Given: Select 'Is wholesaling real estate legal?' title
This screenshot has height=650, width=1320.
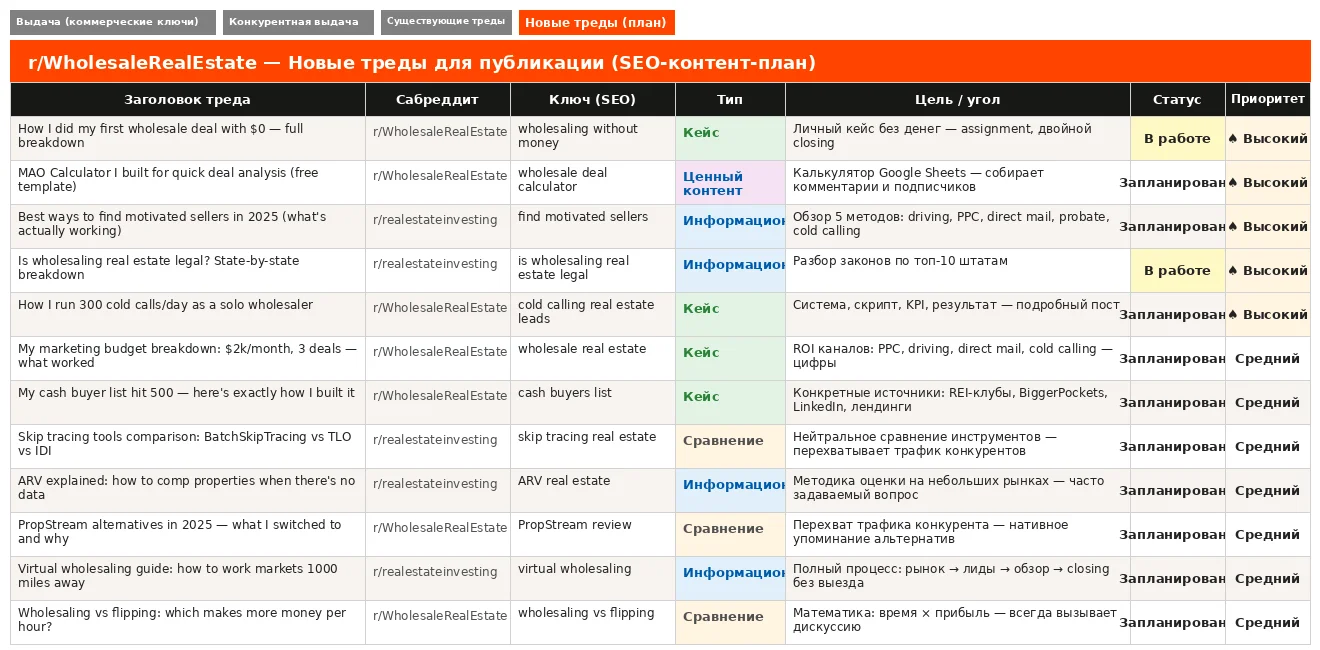Looking at the screenshot, I should tap(188, 268).
